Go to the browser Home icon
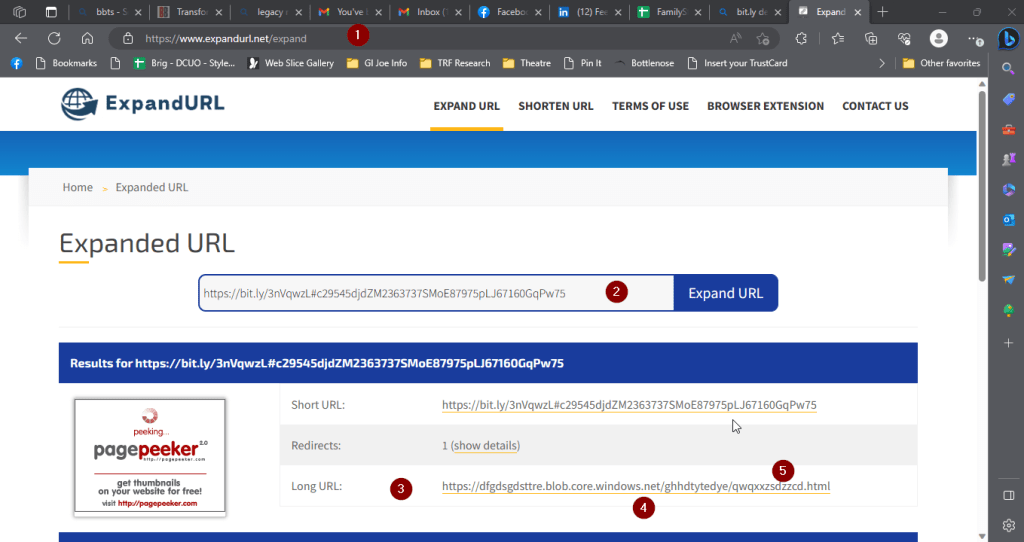The height and width of the screenshot is (542, 1024). point(88,39)
